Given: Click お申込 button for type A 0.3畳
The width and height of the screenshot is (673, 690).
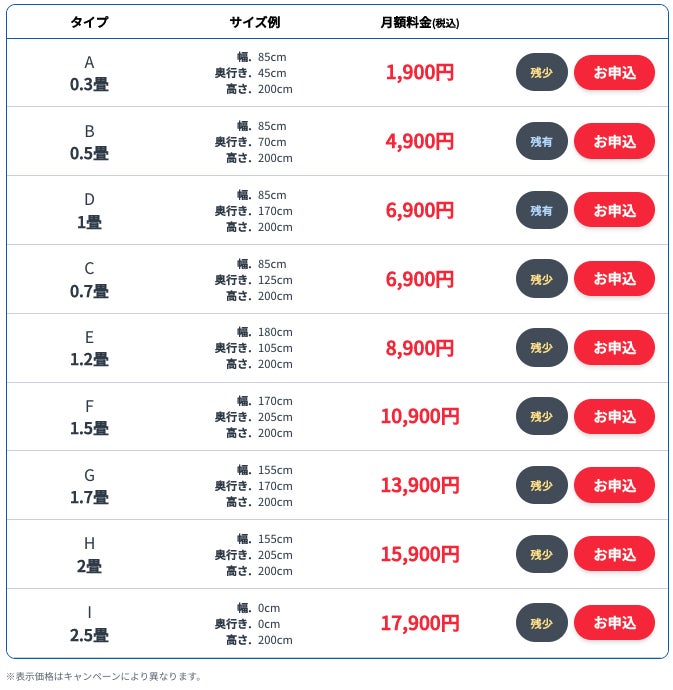Looking at the screenshot, I should tap(614, 72).
